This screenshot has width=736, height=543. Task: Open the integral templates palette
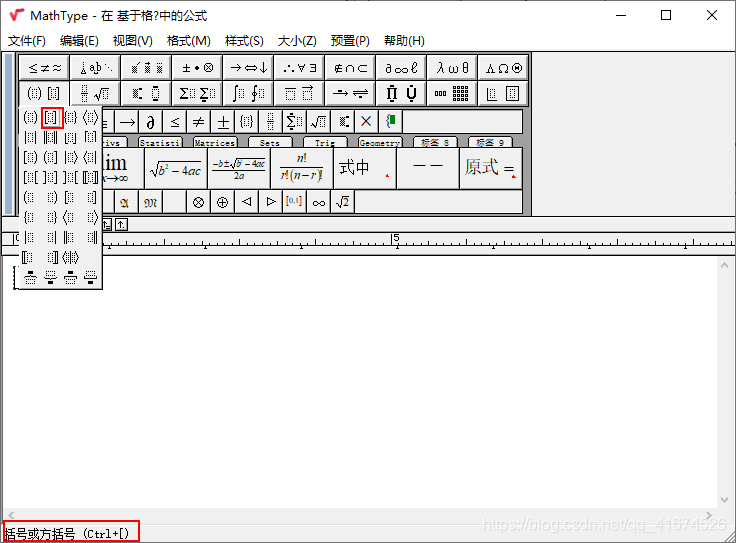pyautogui.click(x=249, y=93)
